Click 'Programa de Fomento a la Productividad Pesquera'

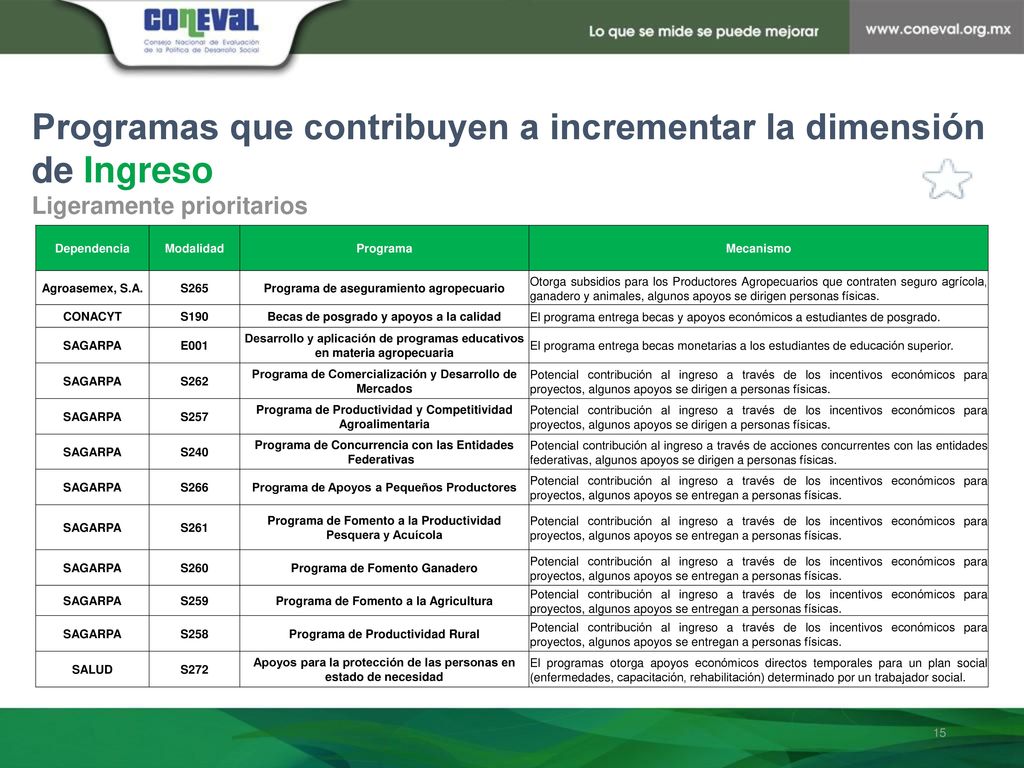coord(384,528)
